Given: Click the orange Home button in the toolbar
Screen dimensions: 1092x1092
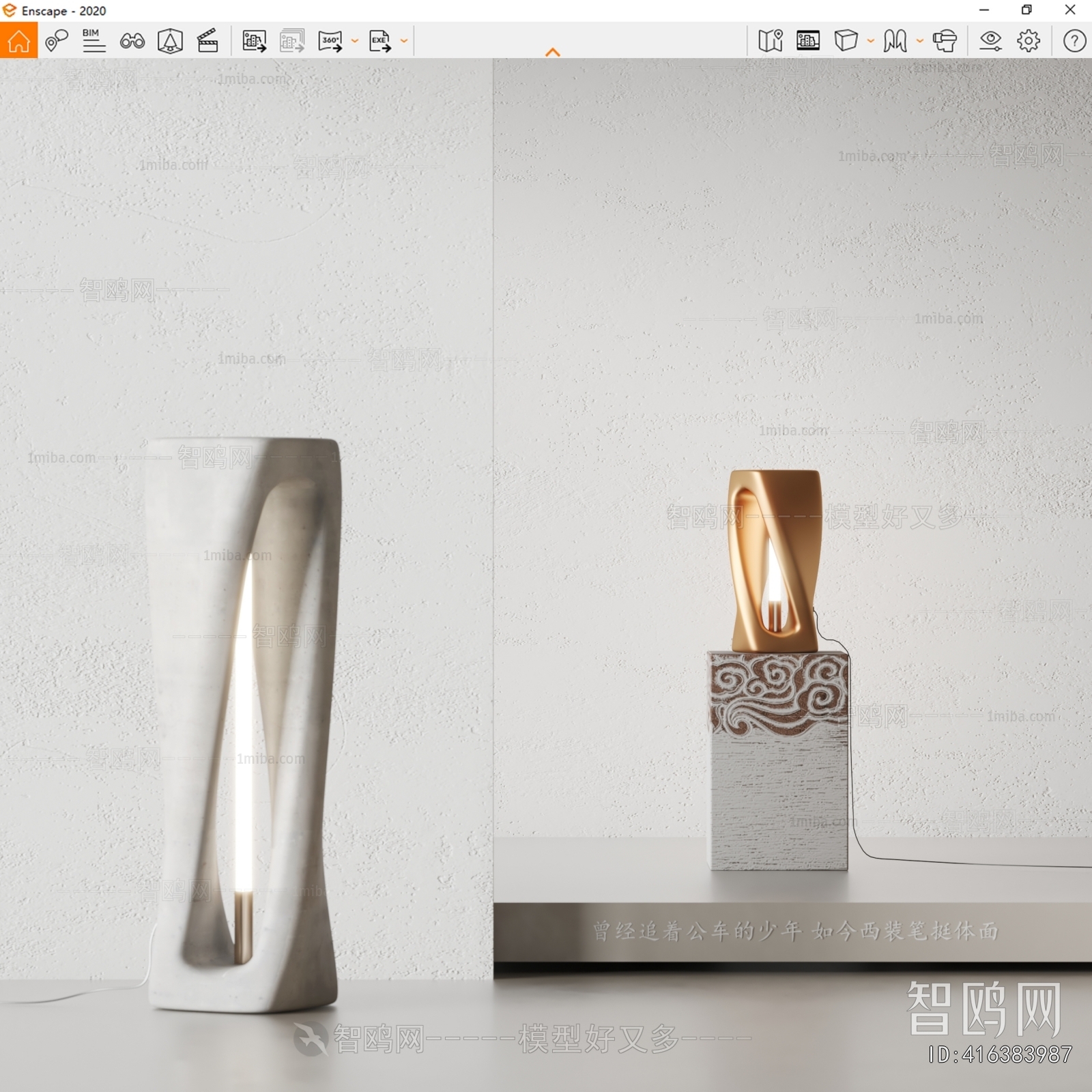Looking at the screenshot, I should click(x=18, y=40).
